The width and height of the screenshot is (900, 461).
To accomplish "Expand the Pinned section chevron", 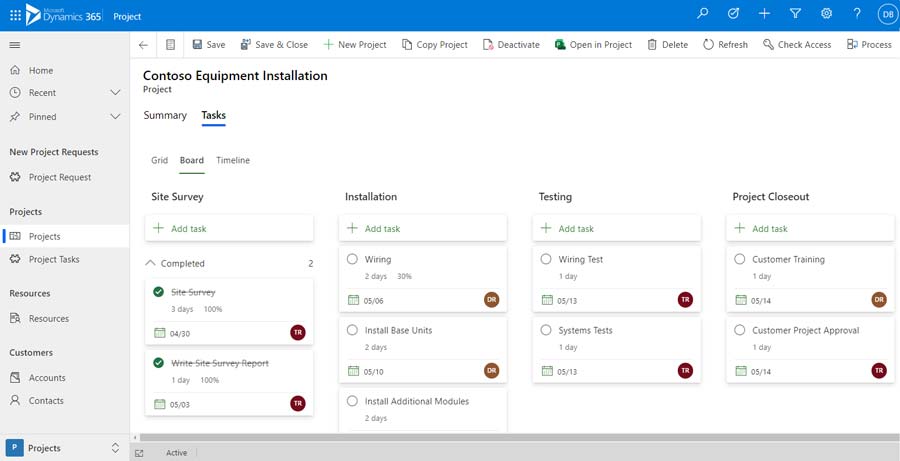I will point(115,117).
